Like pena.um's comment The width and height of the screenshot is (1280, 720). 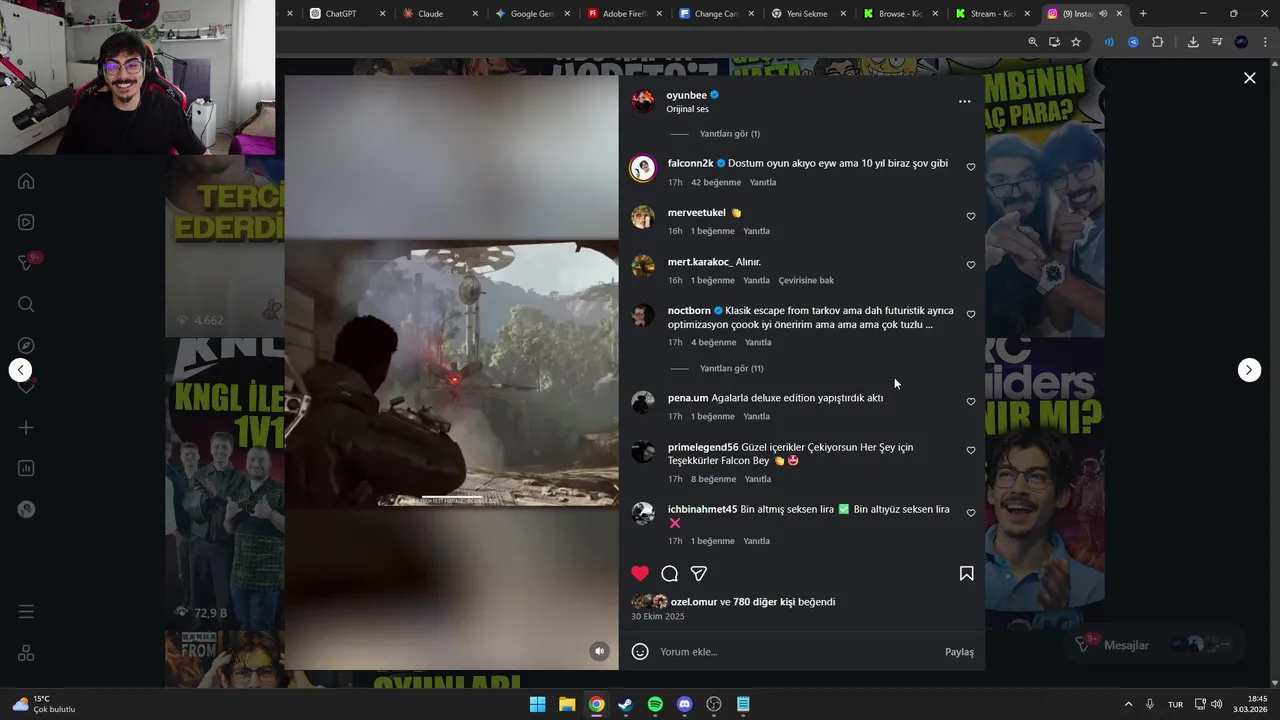[x=970, y=401]
